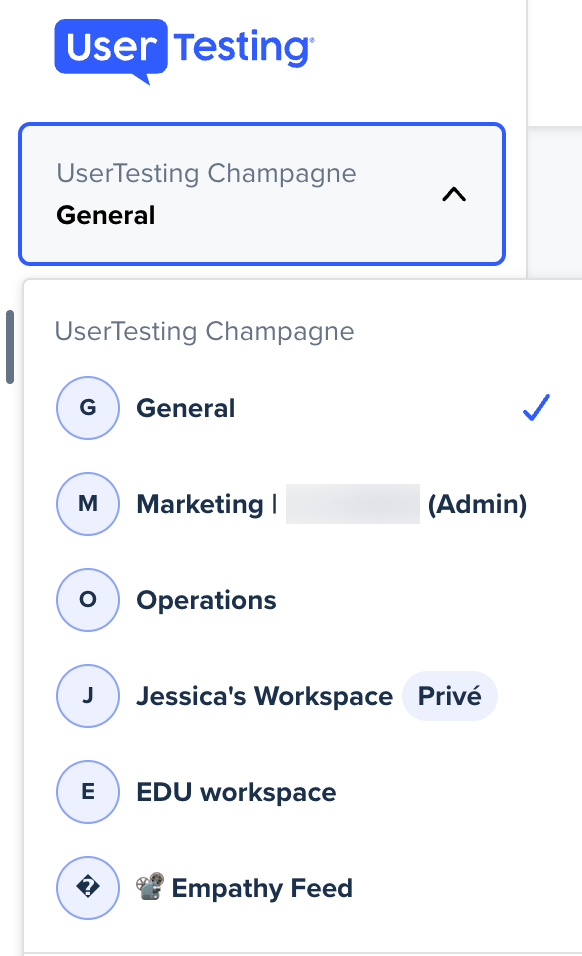582x956 pixels.
Task: Click the J avatar for Jessica's Workspace
Action: 88,696
